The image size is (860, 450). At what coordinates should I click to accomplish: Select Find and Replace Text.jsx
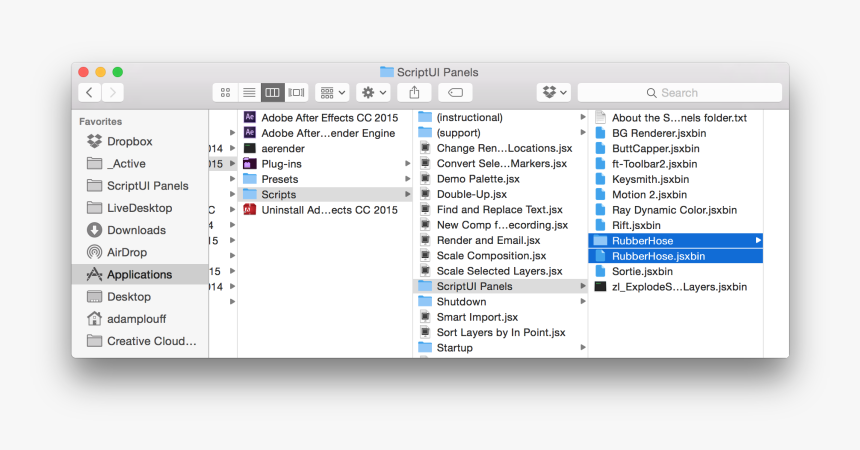(x=500, y=210)
